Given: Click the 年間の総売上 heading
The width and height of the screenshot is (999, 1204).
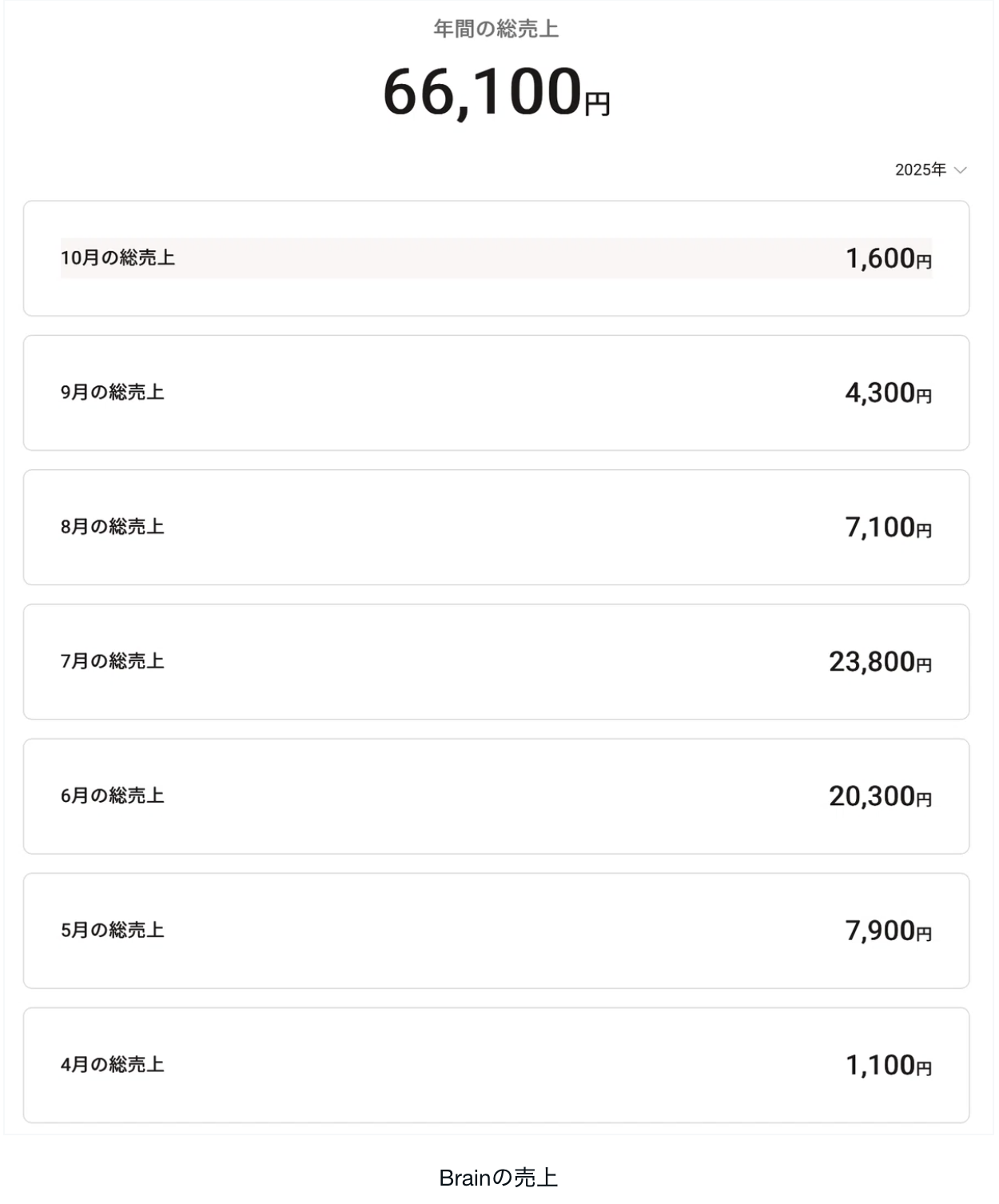Looking at the screenshot, I should (496, 29).
